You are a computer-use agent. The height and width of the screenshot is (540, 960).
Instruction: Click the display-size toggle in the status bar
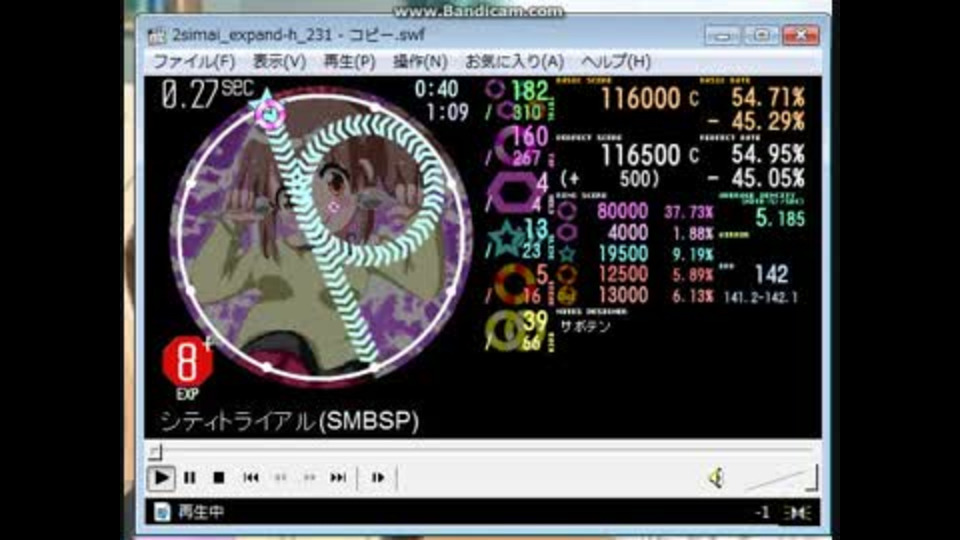coord(798,512)
